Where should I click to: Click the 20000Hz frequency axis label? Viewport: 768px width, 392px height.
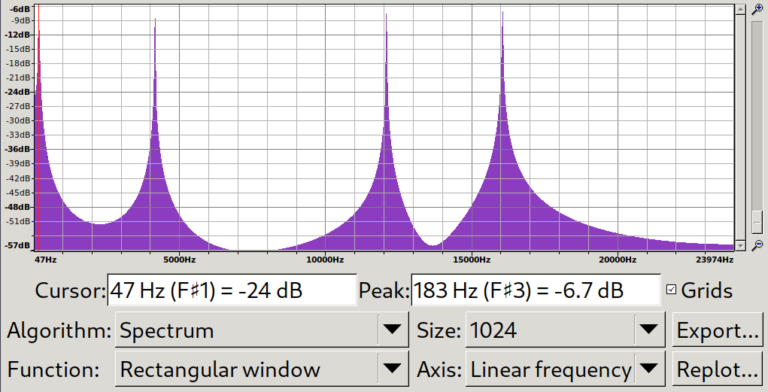click(x=617, y=260)
